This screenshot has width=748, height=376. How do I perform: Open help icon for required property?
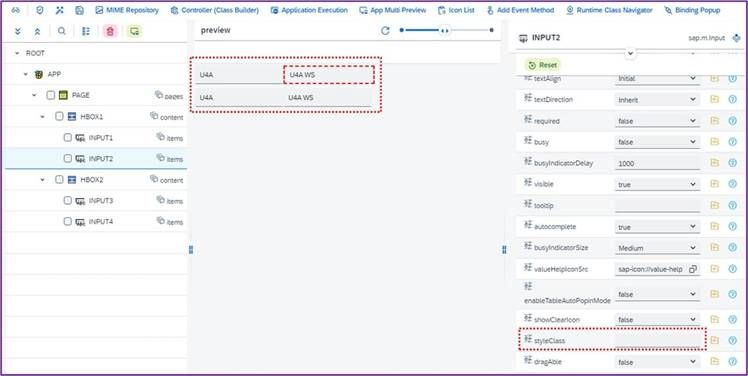pos(733,121)
